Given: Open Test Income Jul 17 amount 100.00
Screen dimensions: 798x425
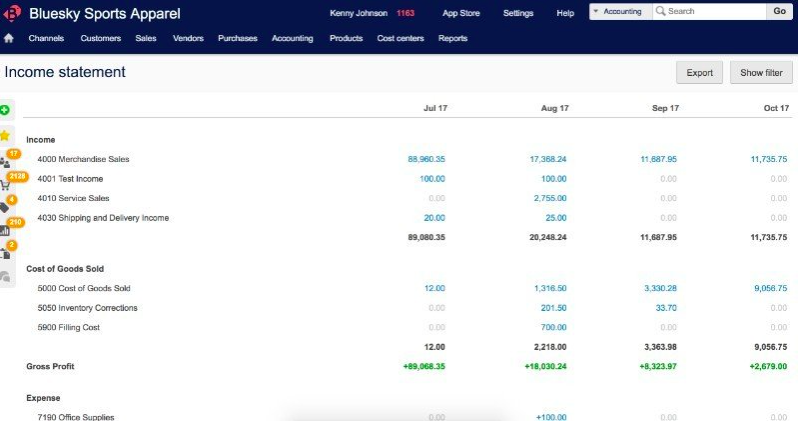Looking at the screenshot, I should click(432, 179).
